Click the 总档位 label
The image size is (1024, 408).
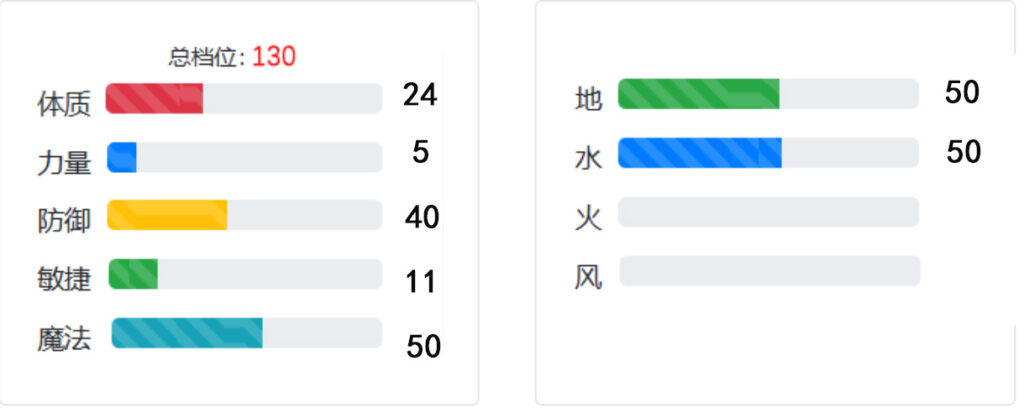pyautogui.click(x=202, y=57)
